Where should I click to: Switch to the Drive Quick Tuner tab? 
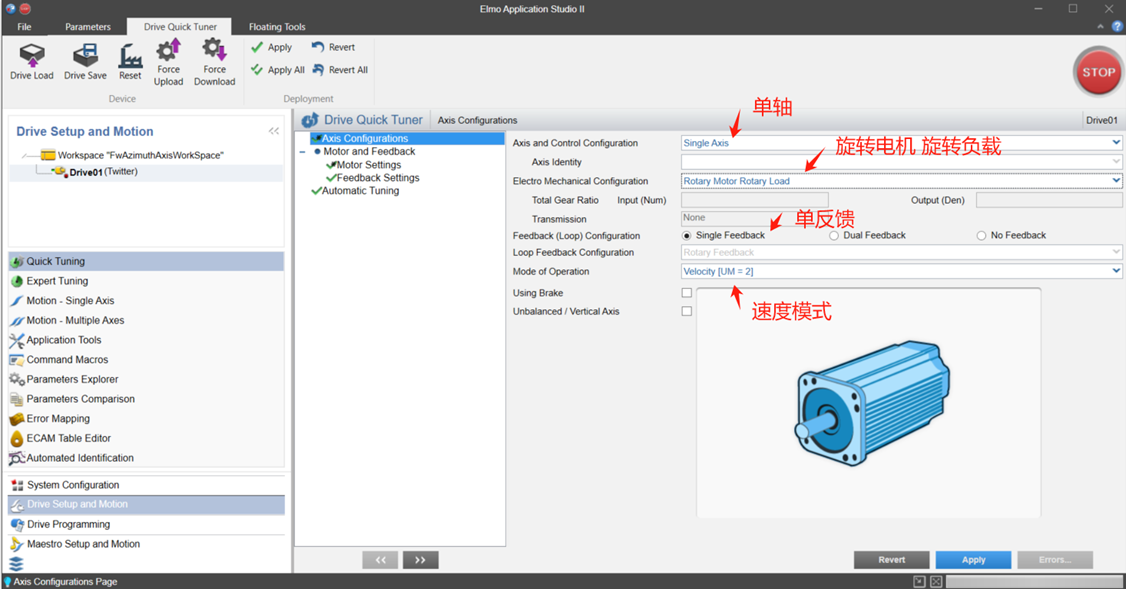(180, 27)
